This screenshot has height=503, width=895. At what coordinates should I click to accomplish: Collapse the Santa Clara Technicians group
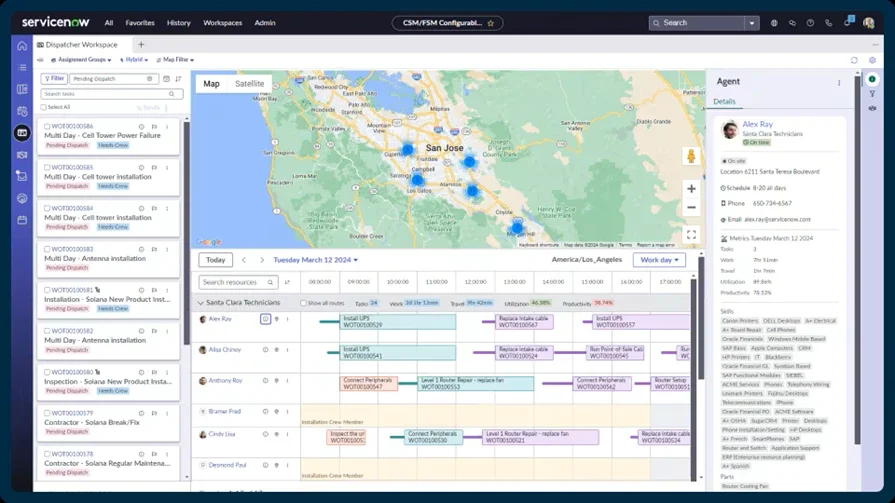pos(200,302)
